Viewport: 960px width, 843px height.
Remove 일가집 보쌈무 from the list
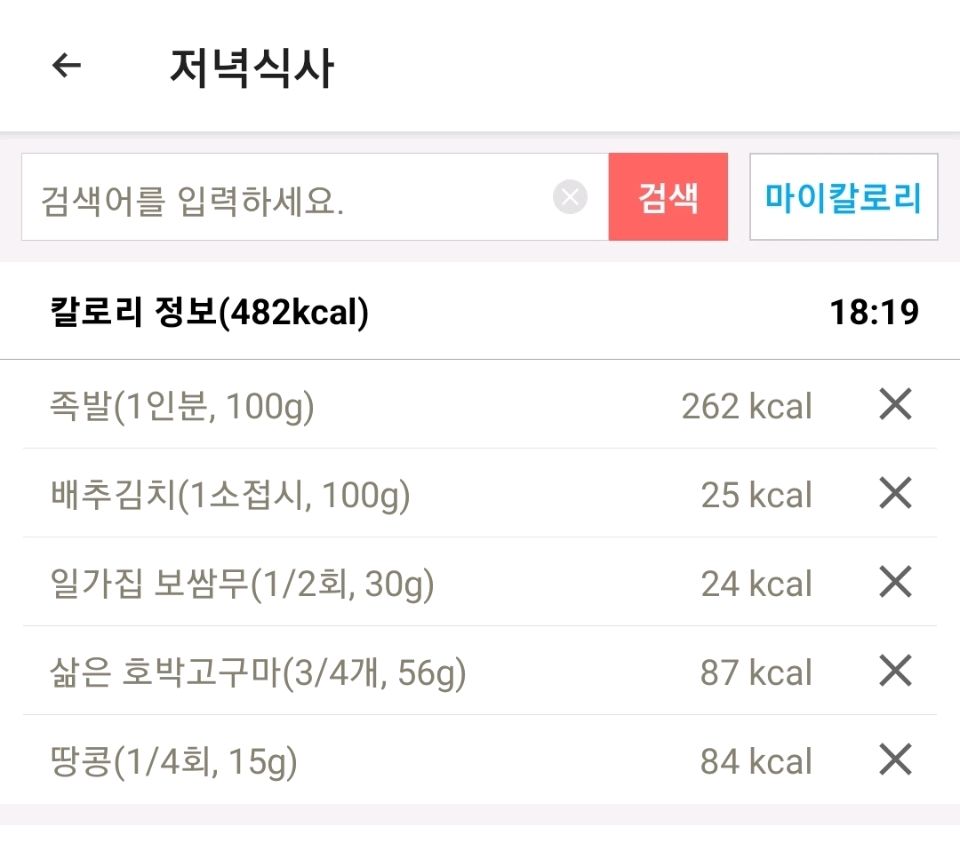click(x=895, y=582)
